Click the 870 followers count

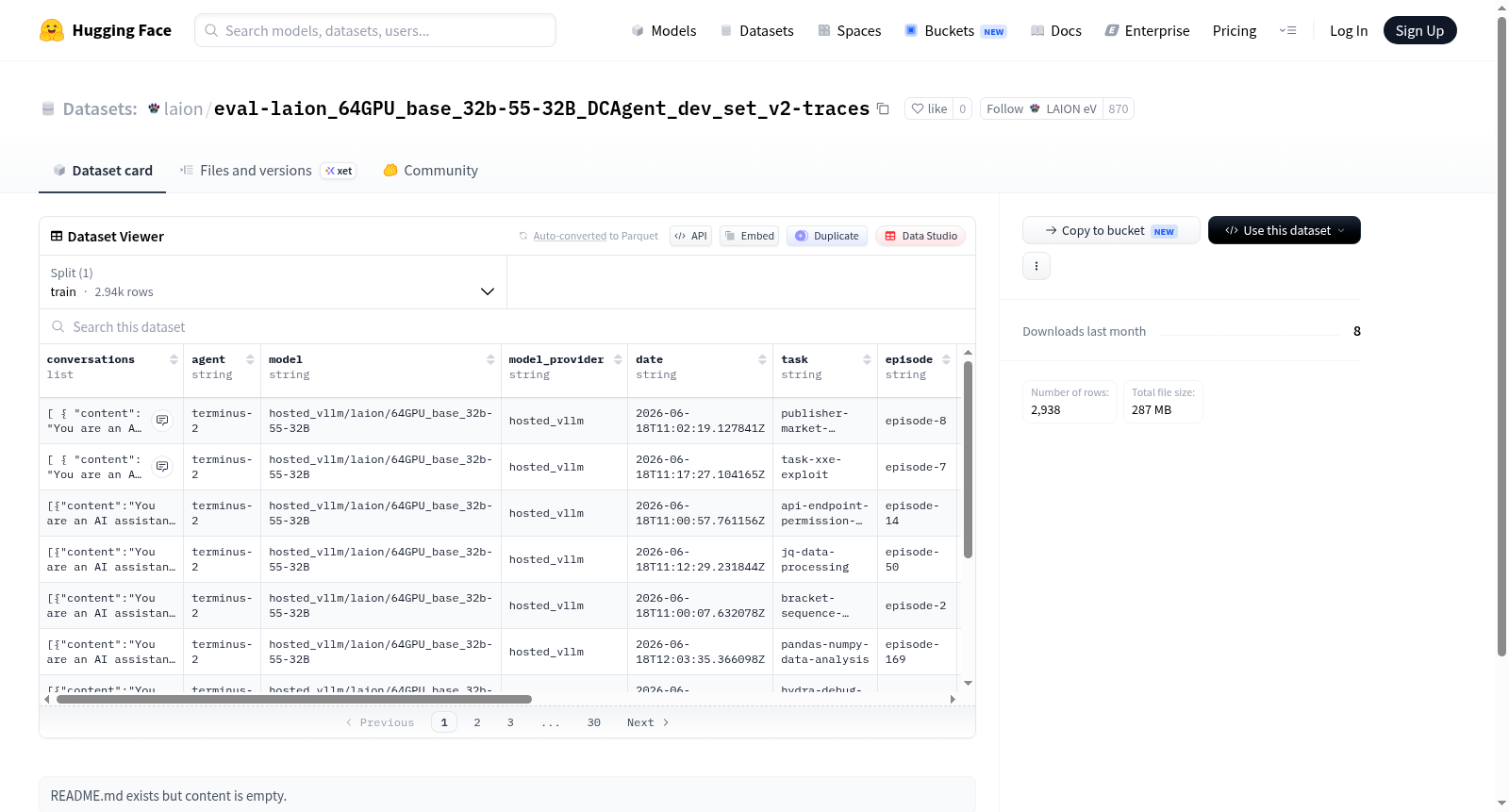click(1119, 108)
